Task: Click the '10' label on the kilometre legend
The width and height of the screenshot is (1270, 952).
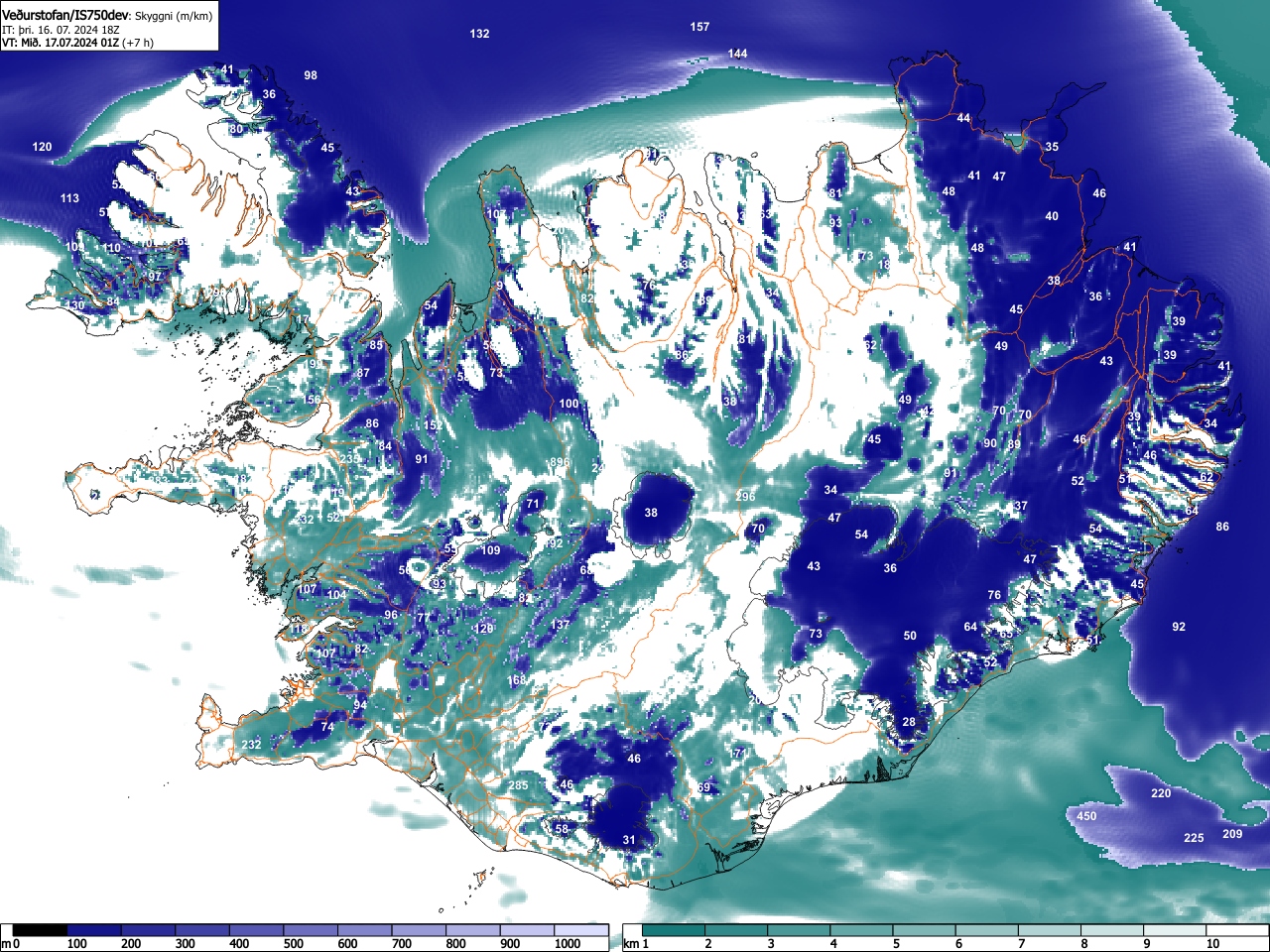Action: 1212,944
